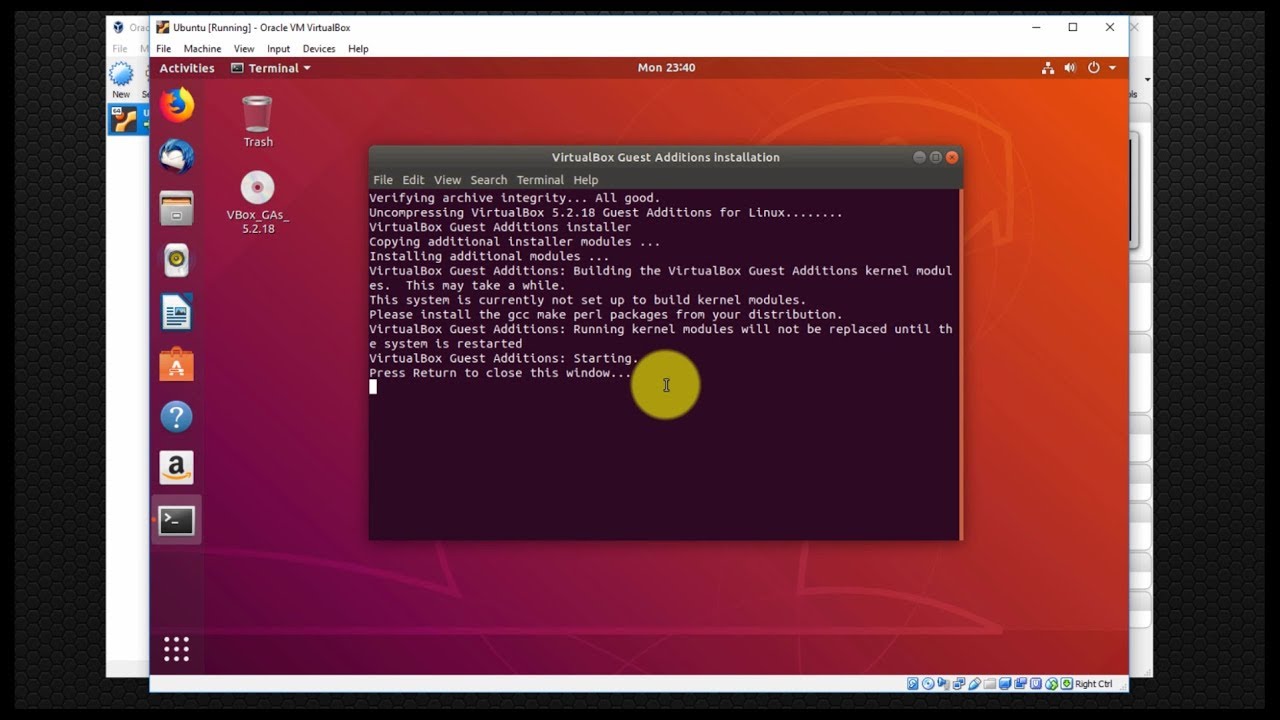Click Right Ctrl host key indicator
Screen dimensions: 1280x720
tap(1093, 684)
